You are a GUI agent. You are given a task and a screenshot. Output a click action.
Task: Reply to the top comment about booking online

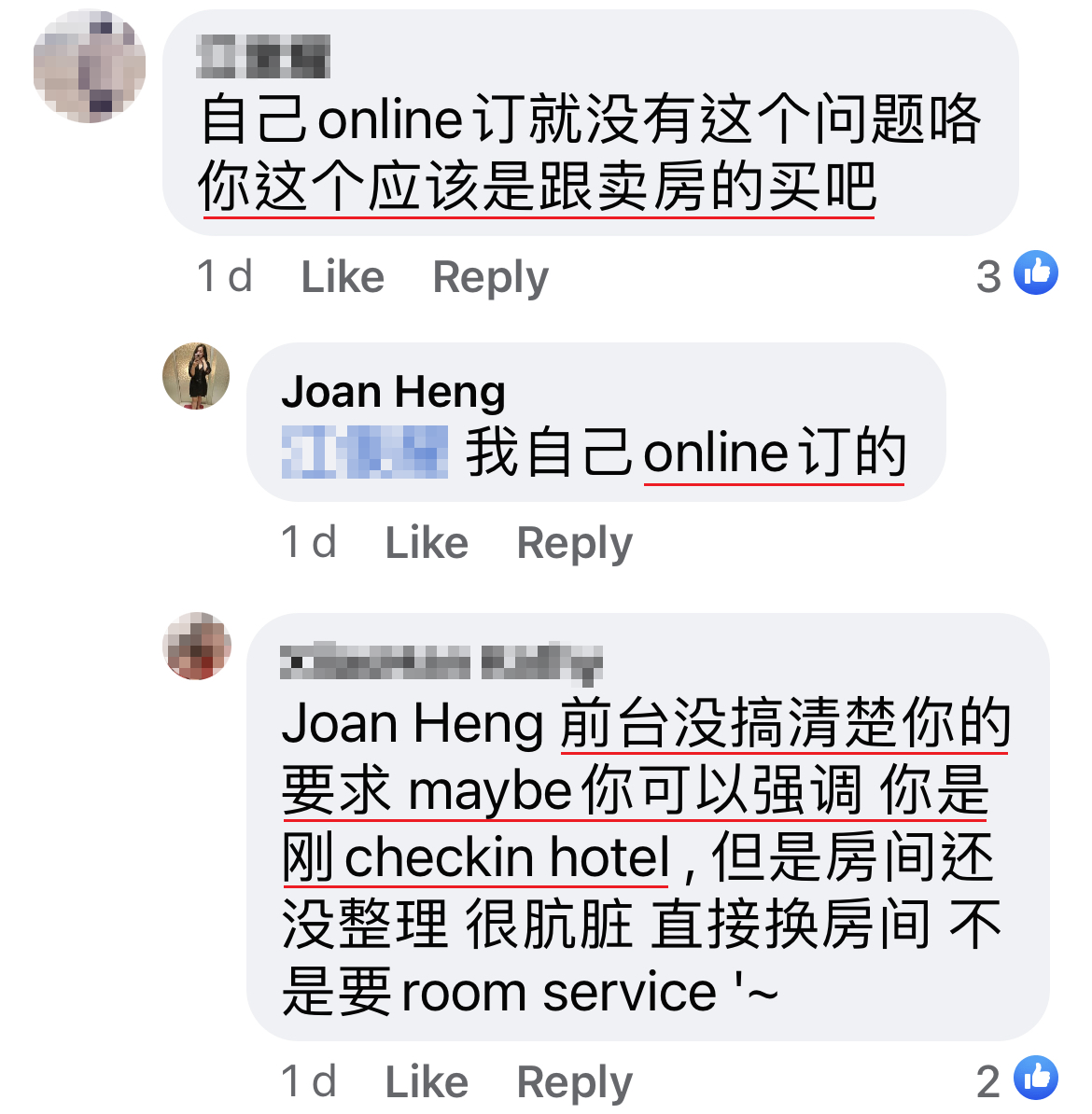491,277
